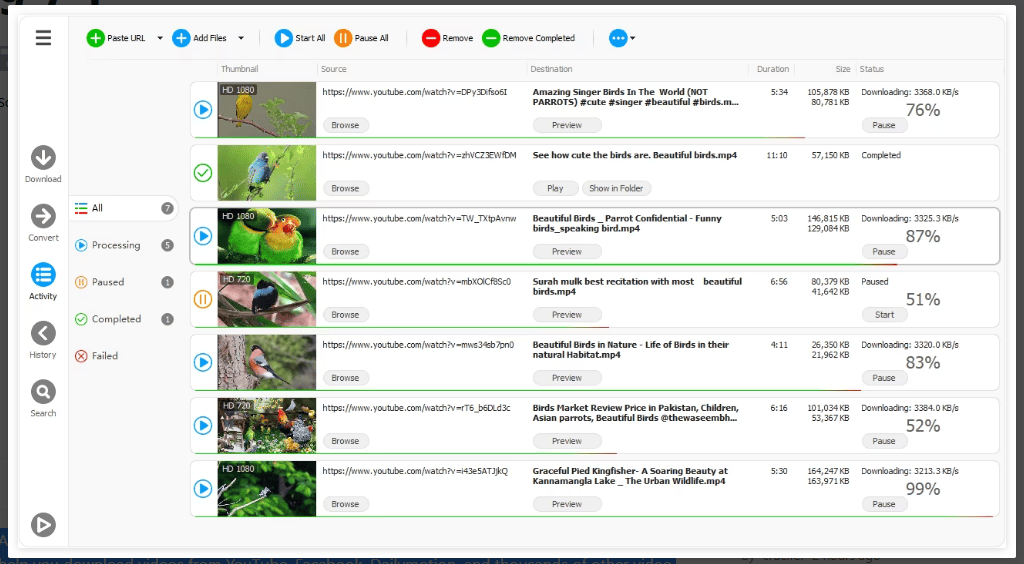Viewport: 1024px width, 564px height.
Task: Click status icon of Birds in Nature row
Action: click(203, 362)
